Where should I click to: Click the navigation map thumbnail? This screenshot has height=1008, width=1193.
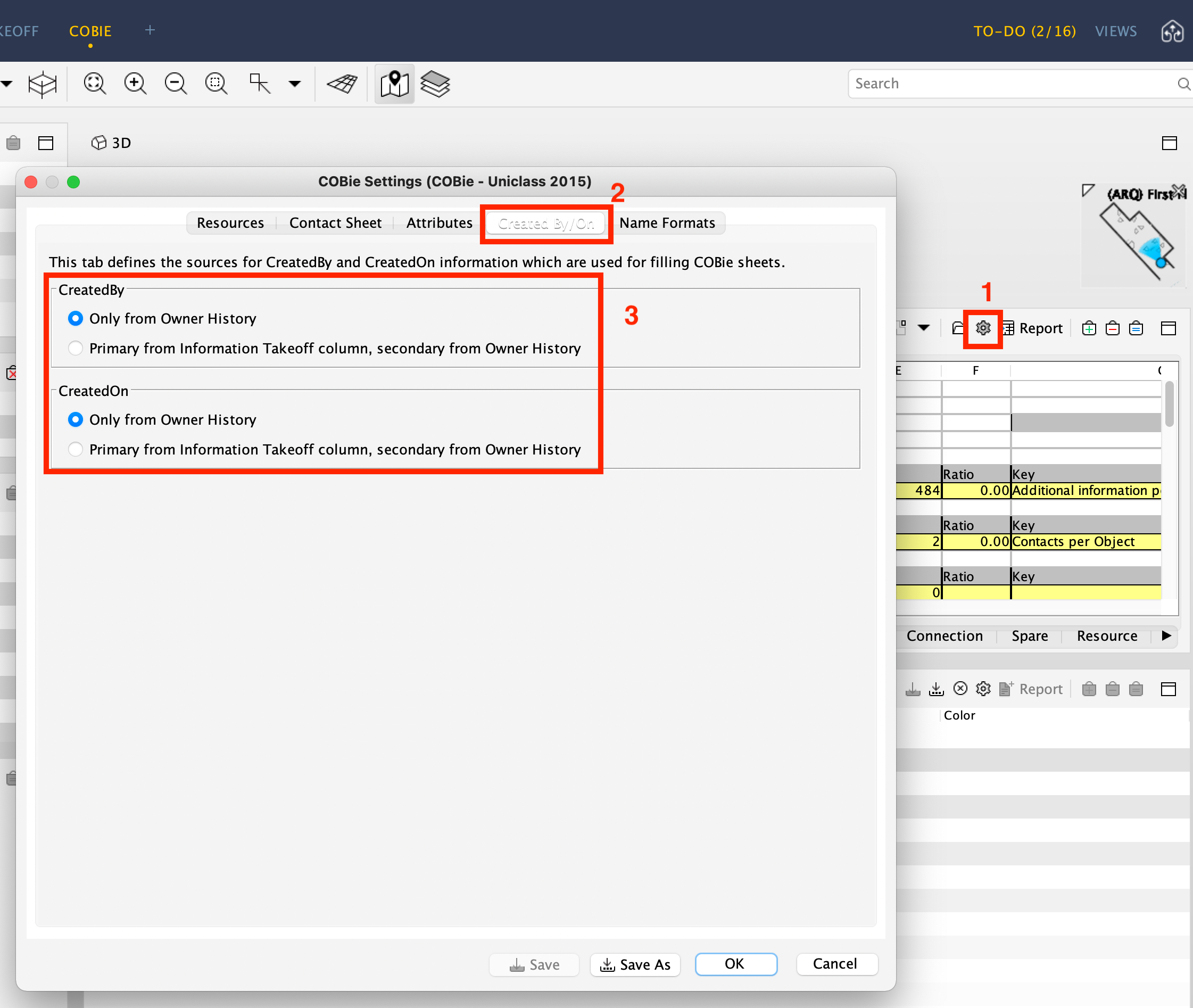pos(1134,236)
